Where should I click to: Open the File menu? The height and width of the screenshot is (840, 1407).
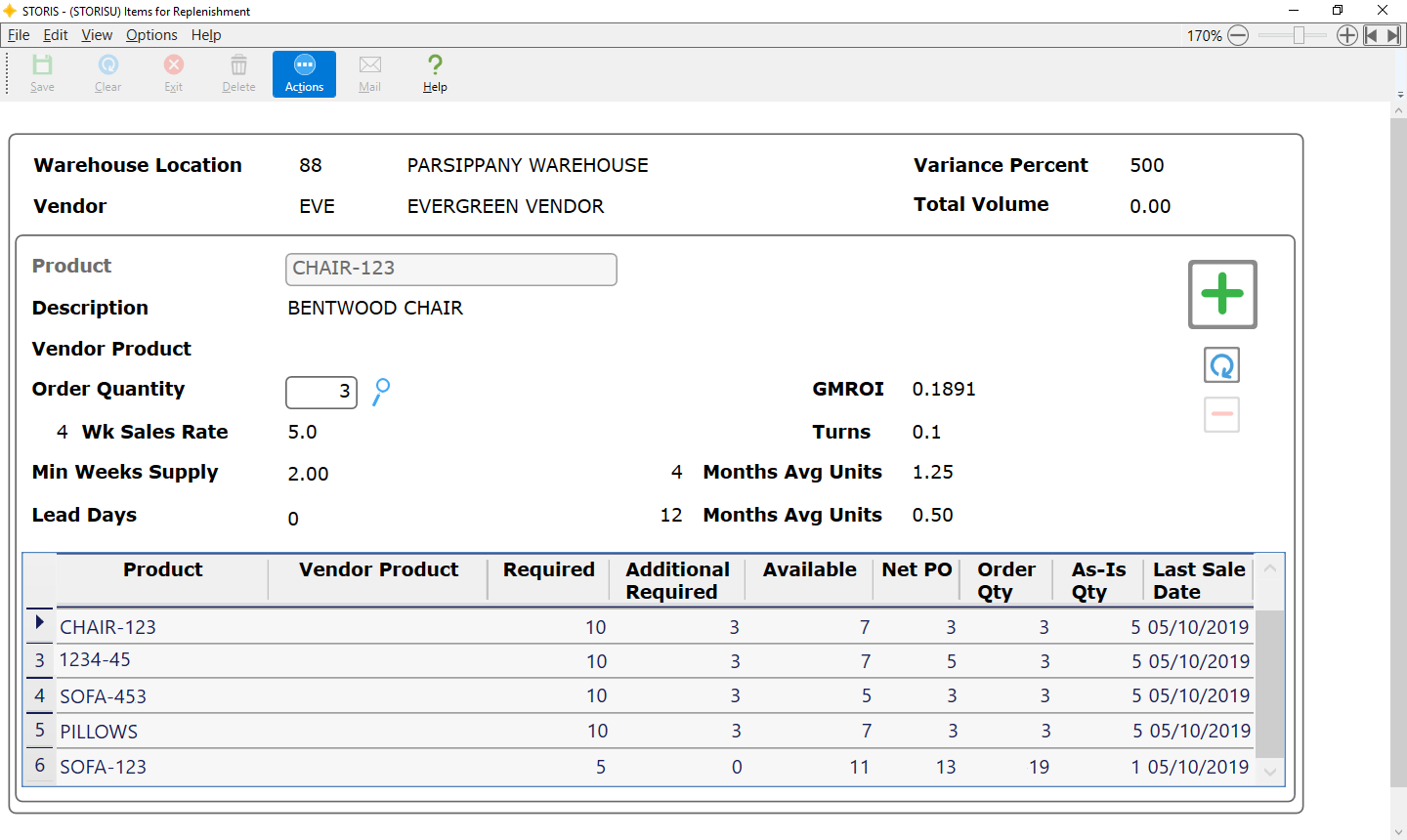pos(19,35)
